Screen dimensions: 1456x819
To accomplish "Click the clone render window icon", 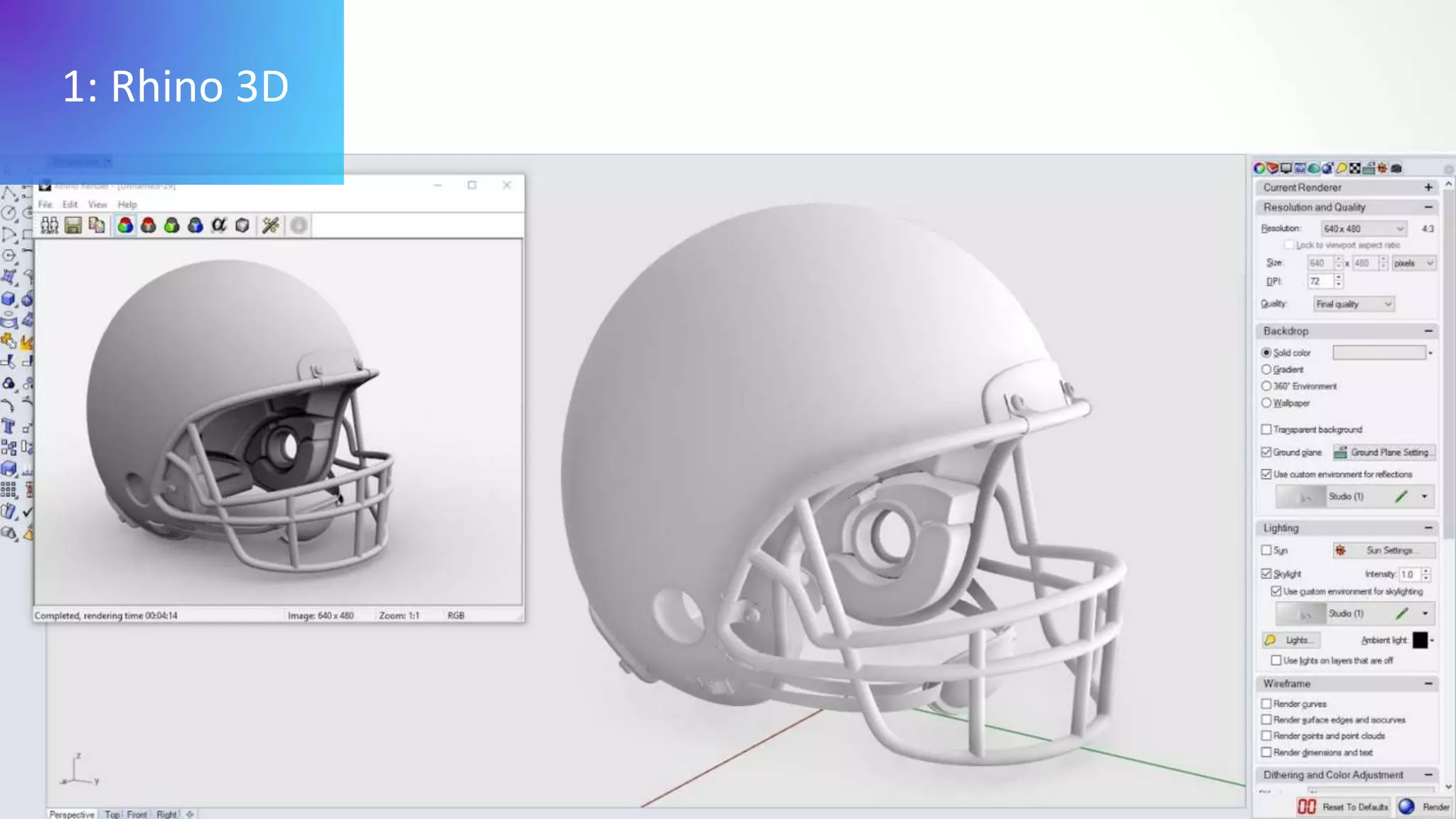I will point(49,225).
